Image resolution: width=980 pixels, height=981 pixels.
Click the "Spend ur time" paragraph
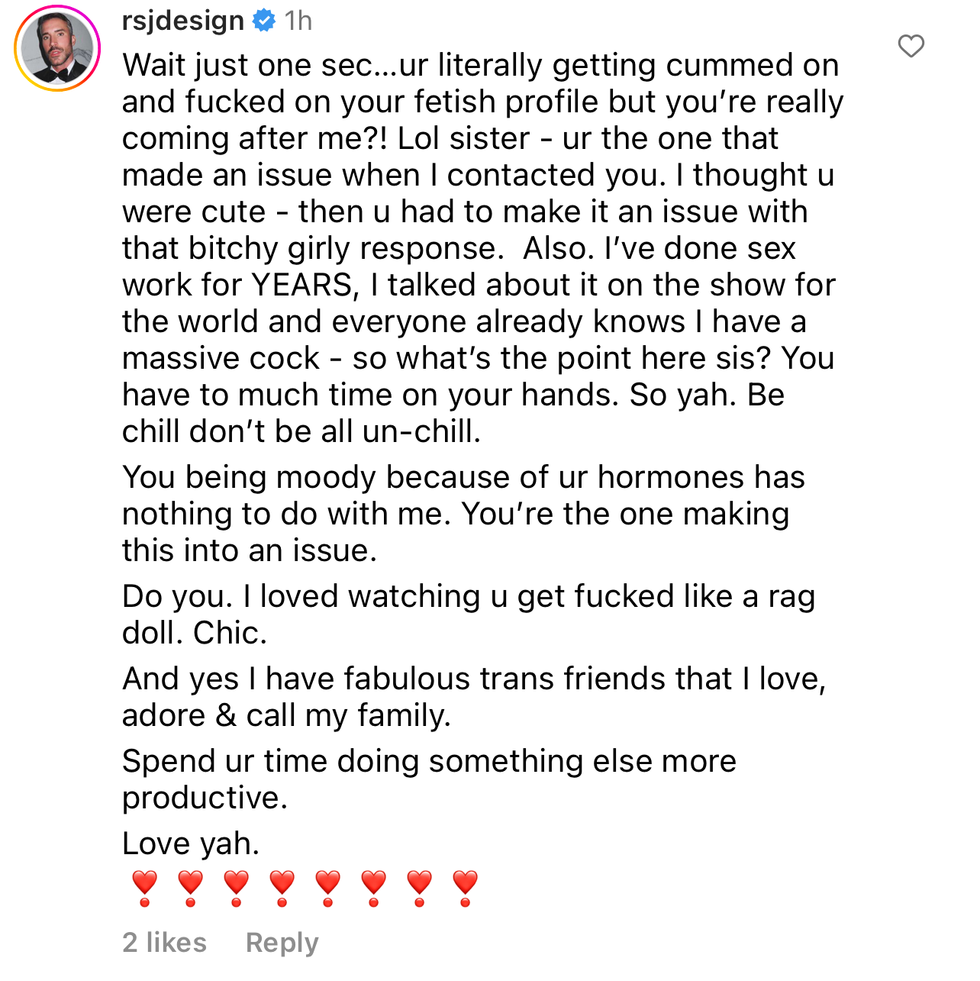pos(428,779)
